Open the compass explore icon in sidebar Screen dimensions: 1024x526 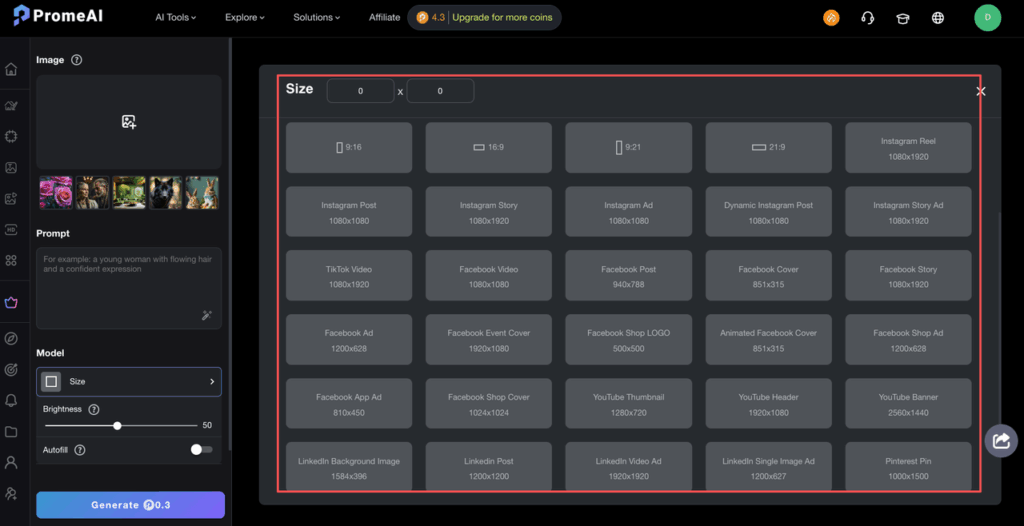click(10, 338)
